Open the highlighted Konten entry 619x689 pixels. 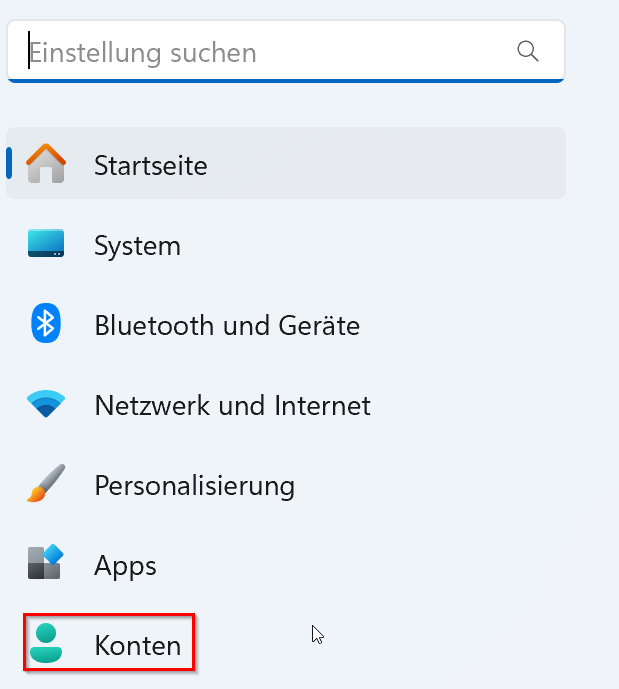pos(138,645)
